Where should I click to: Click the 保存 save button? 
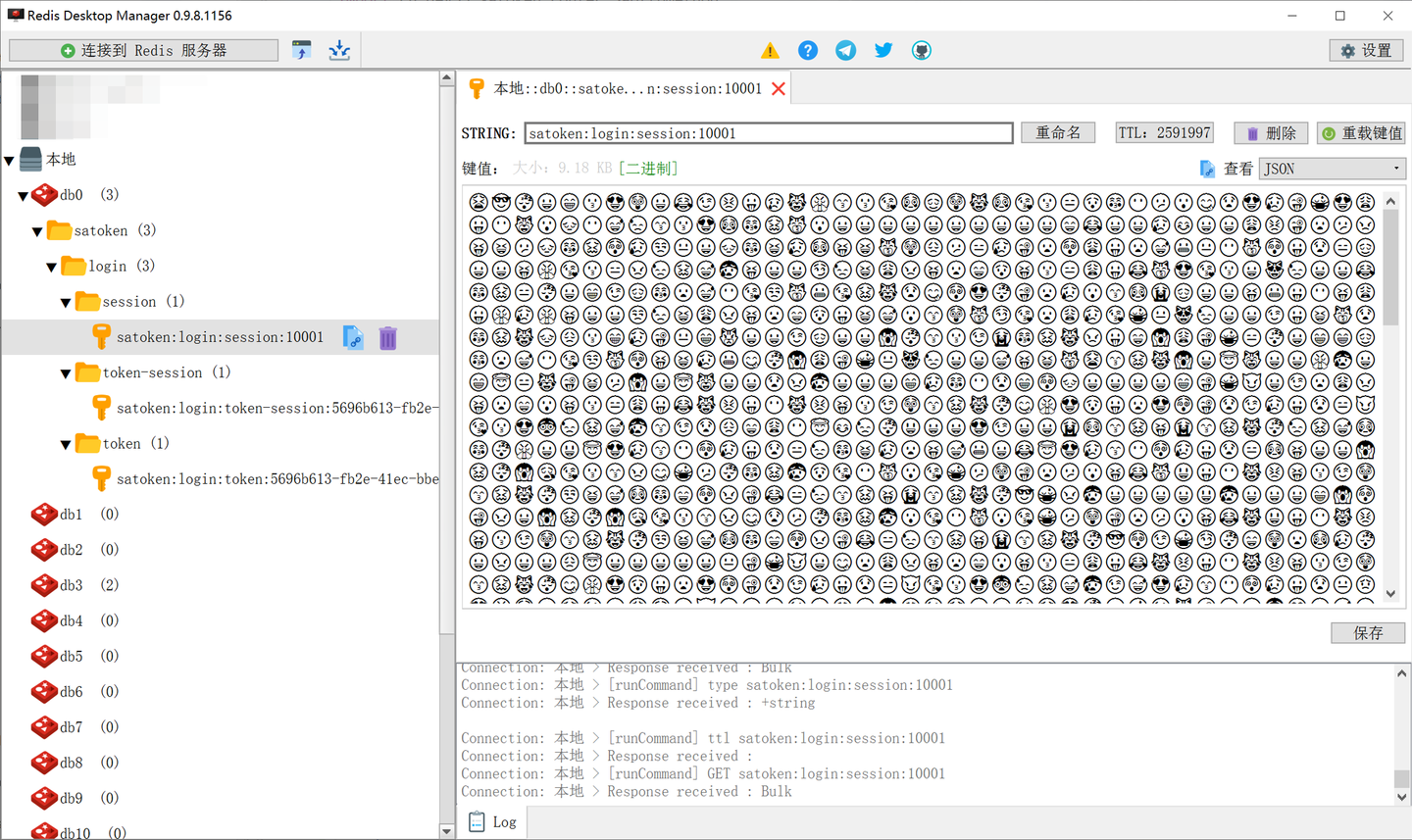1367,633
